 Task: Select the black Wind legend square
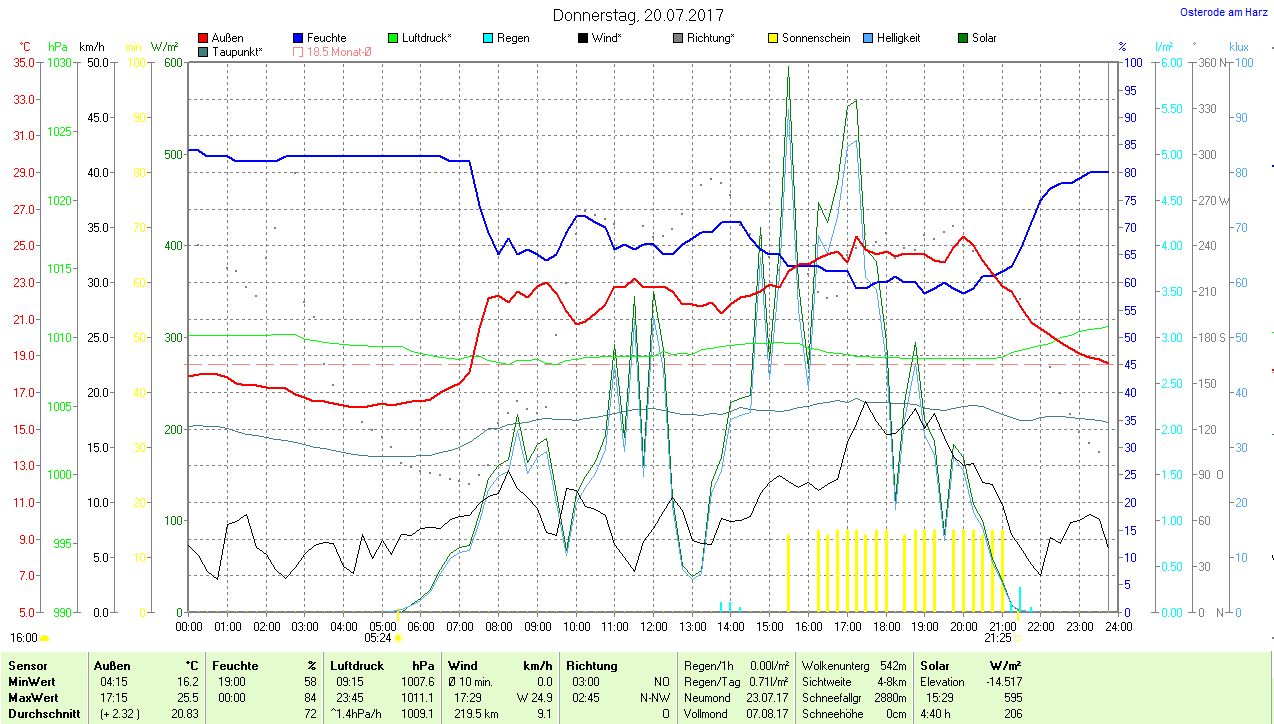[x=582, y=38]
